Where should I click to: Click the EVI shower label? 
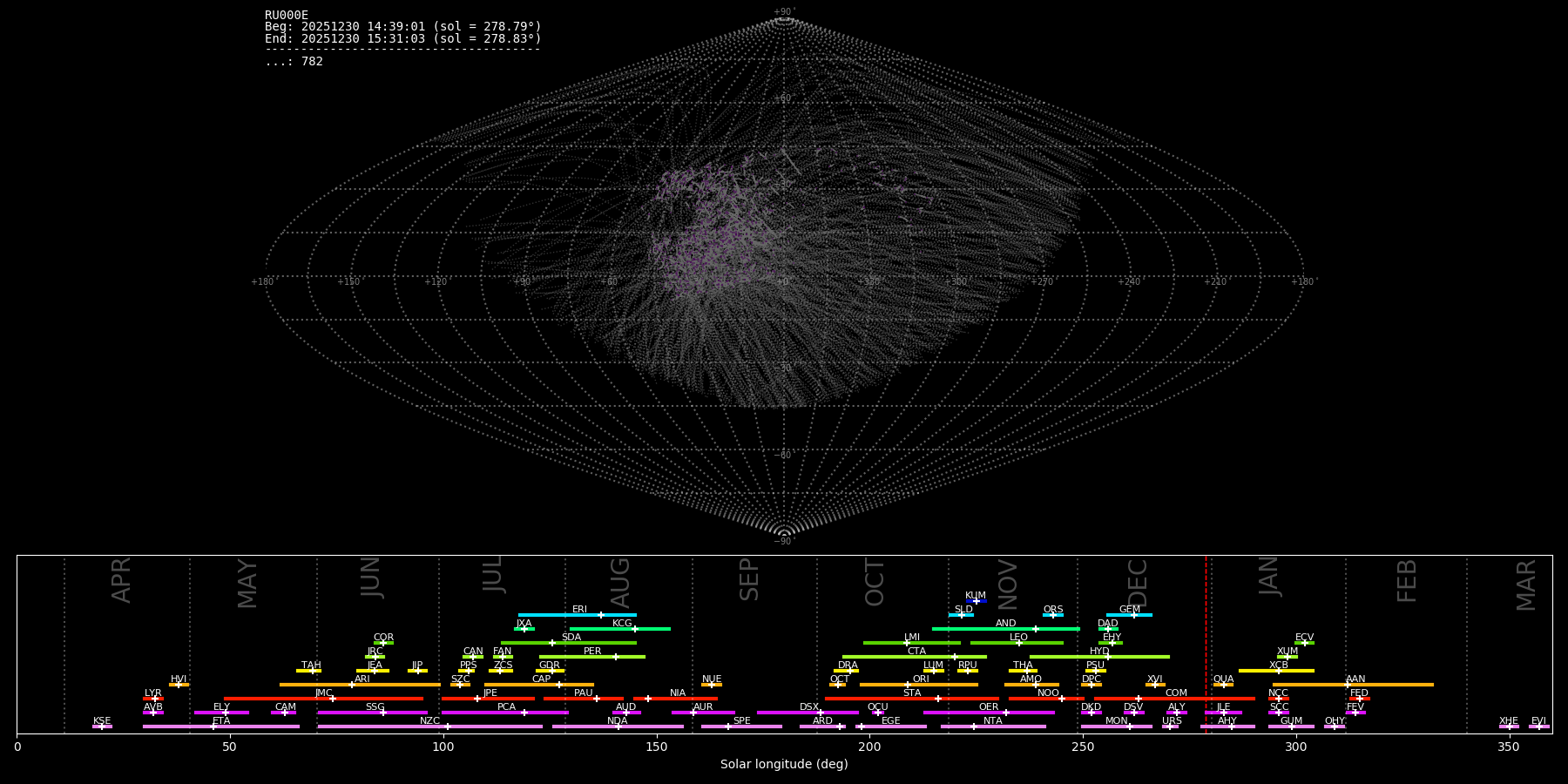coord(1539,721)
